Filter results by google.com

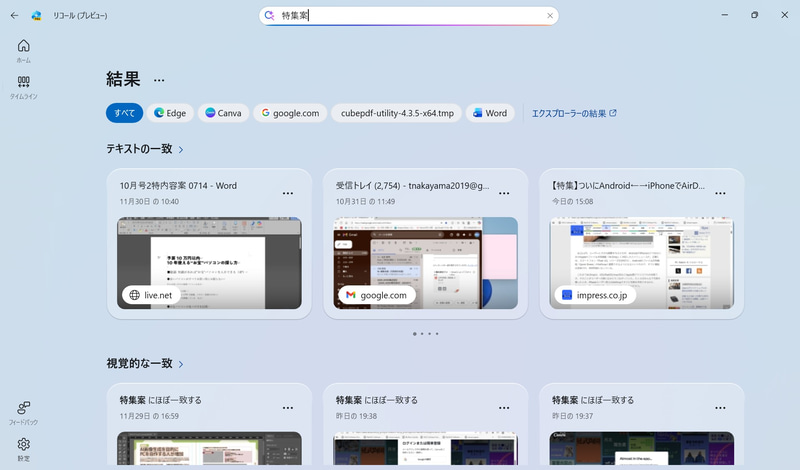290,113
